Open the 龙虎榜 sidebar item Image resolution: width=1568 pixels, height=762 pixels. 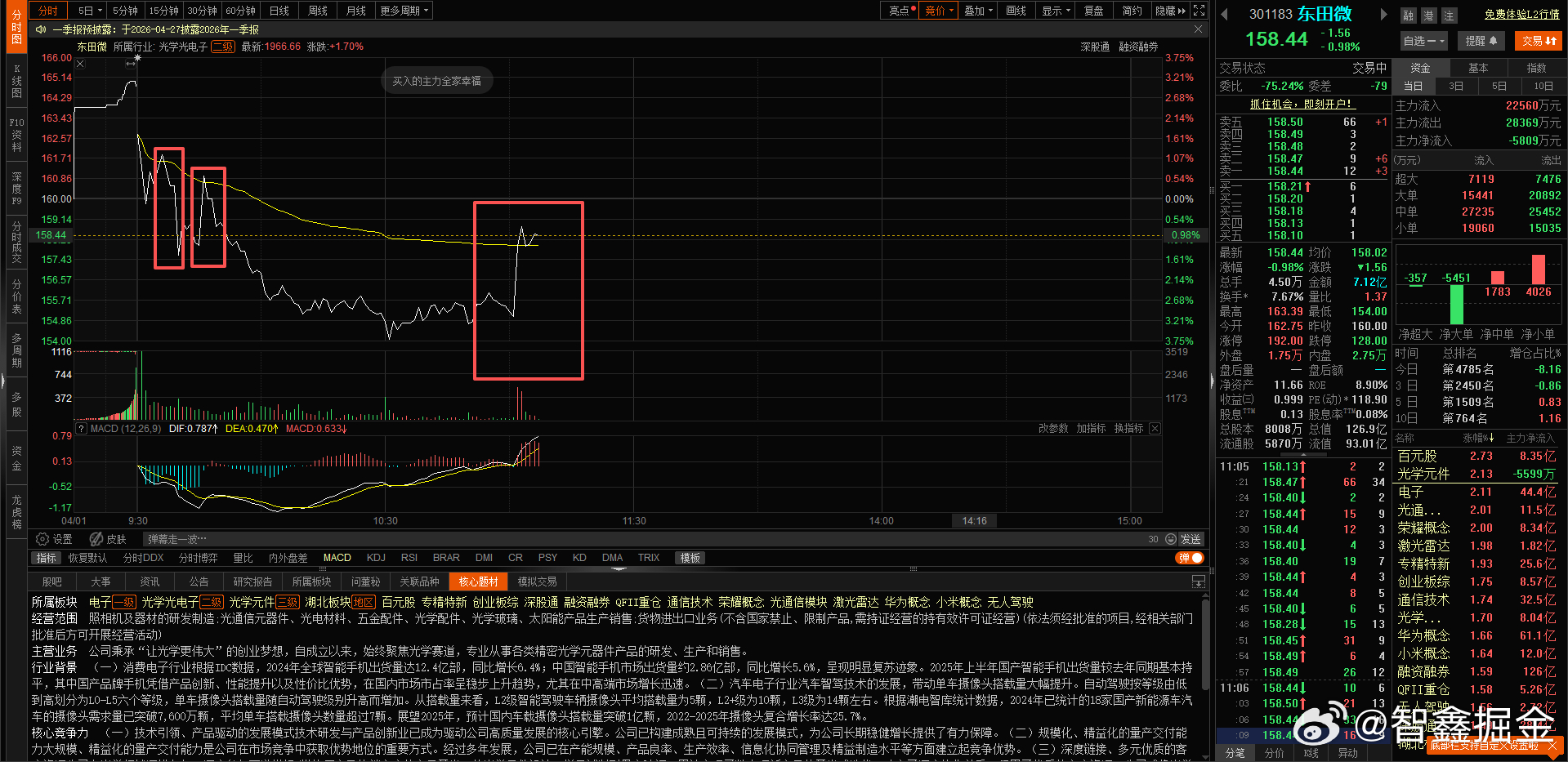[16, 512]
